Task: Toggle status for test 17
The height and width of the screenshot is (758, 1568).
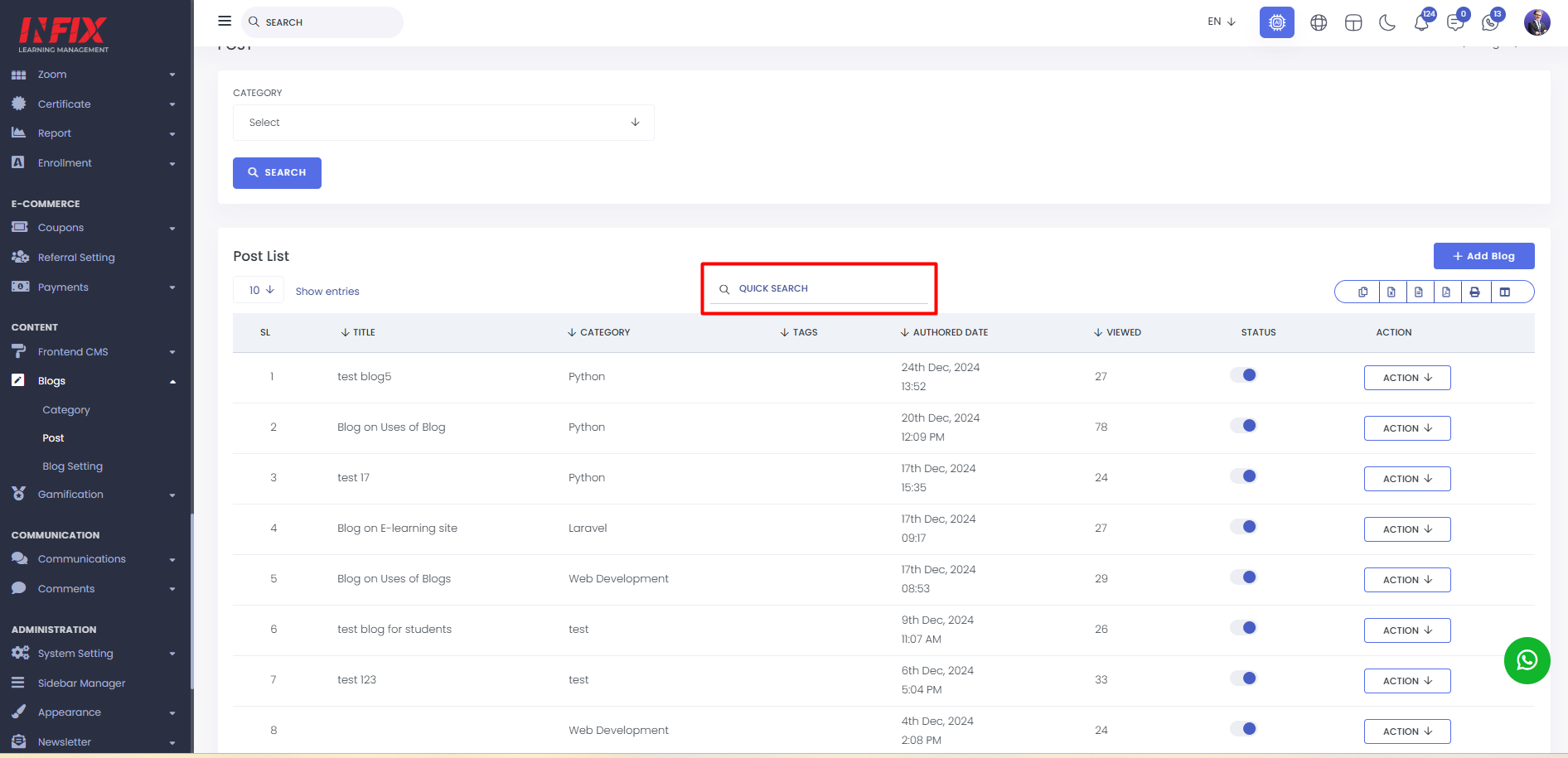Action: coord(1243,476)
